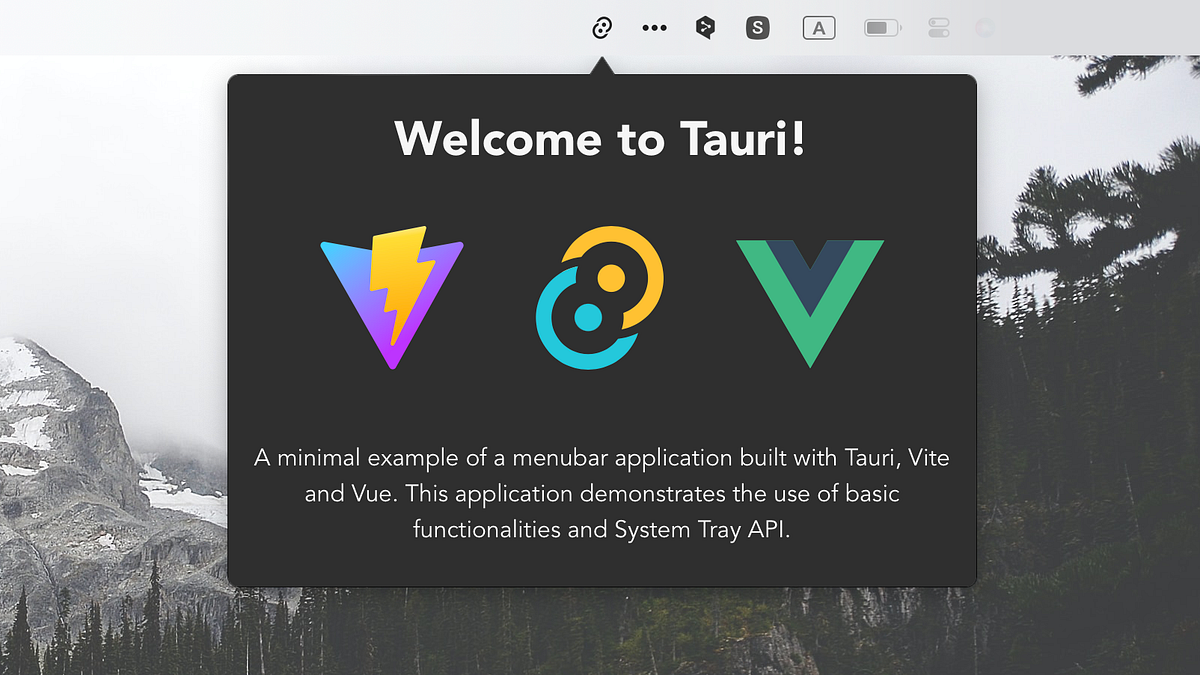
Task: Click the dark hexagon menu bar icon
Action: tap(705, 28)
